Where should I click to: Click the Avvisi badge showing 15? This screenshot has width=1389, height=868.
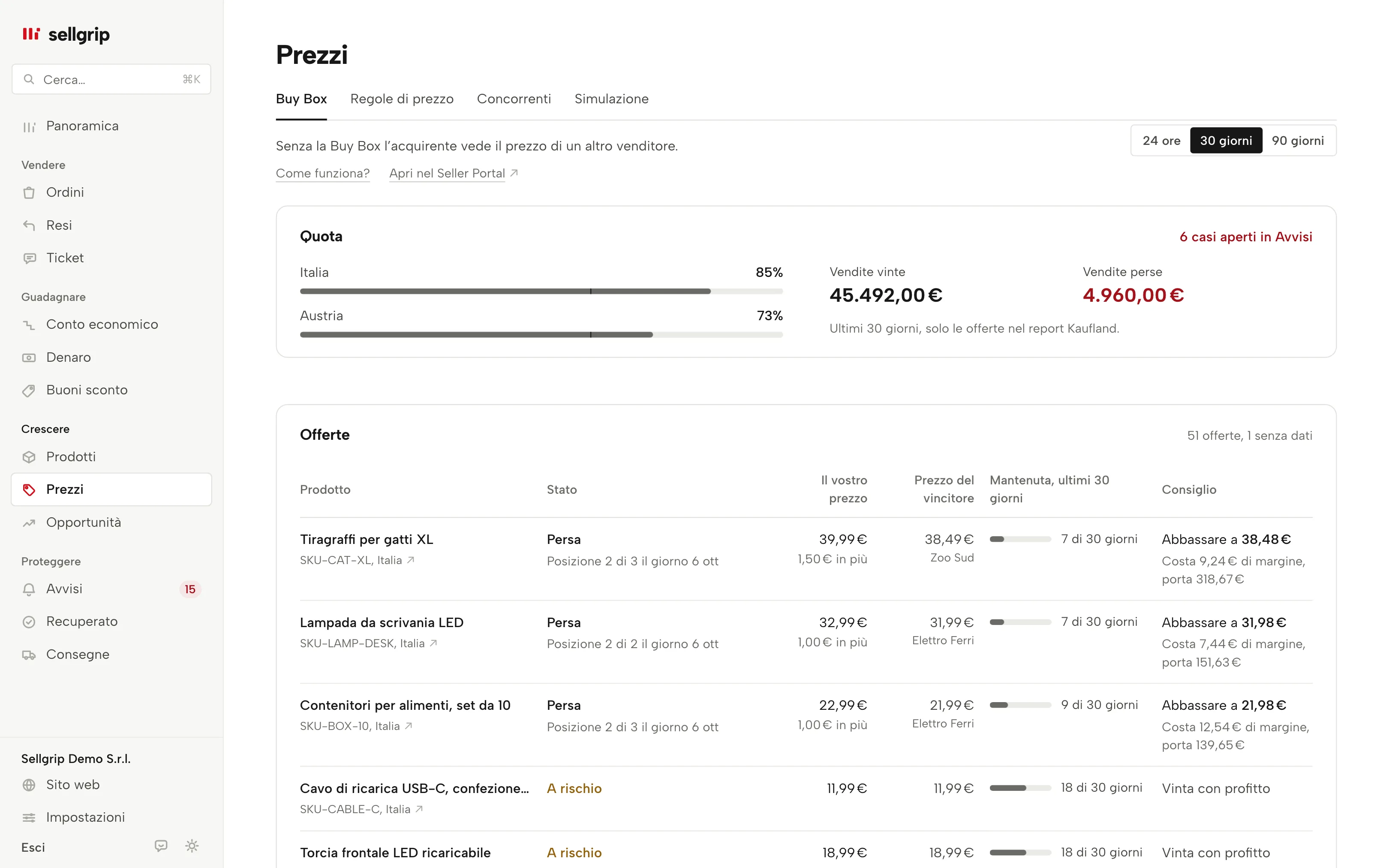190,589
